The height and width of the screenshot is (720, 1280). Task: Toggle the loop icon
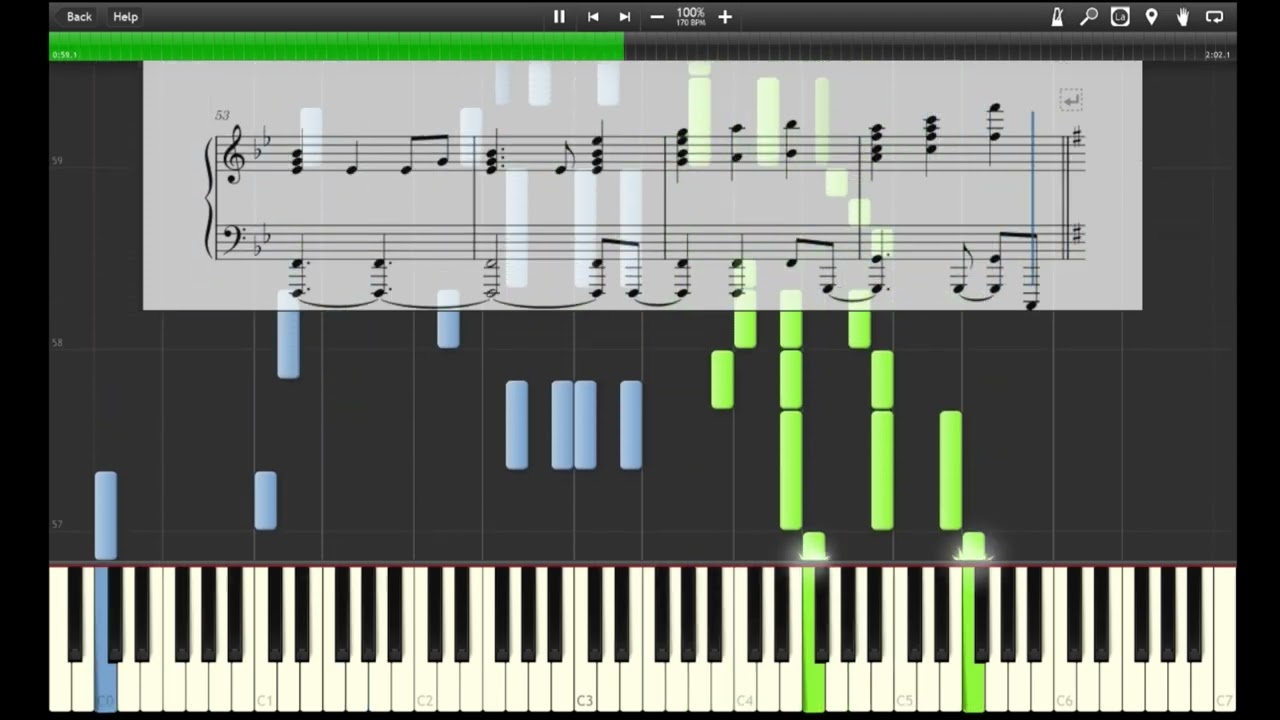click(x=1215, y=17)
